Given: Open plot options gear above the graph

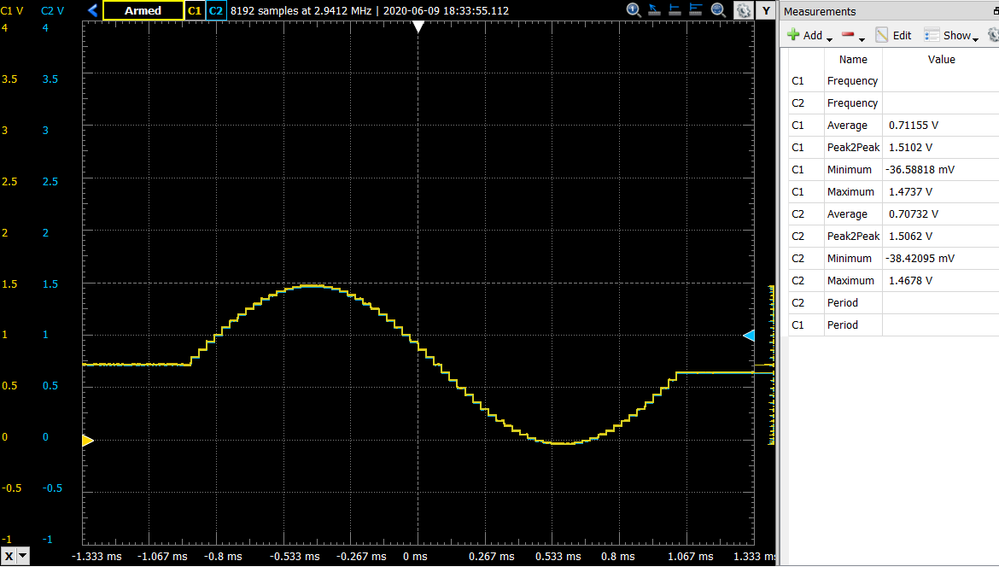Looking at the screenshot, I should pyautogui.click(x=743, y=10).
